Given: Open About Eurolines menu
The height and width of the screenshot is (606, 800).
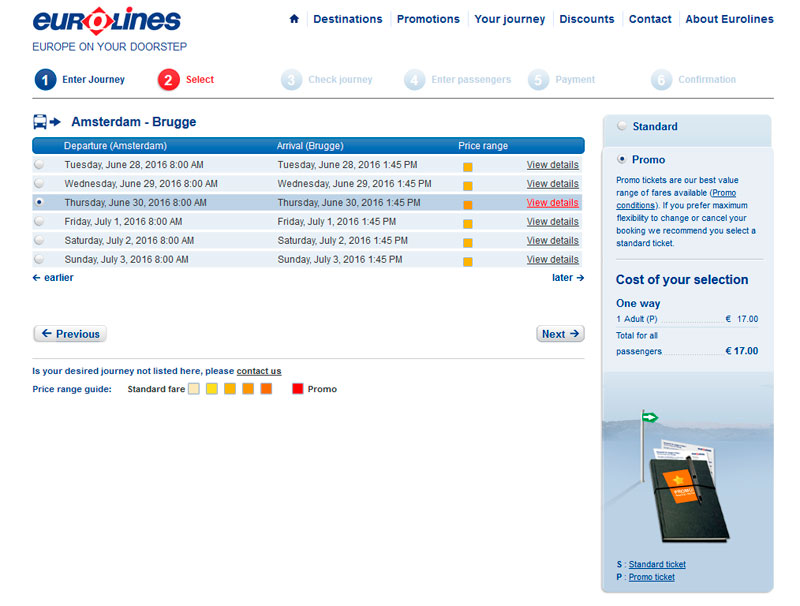Looking at the screenshot, I should 730,19.
